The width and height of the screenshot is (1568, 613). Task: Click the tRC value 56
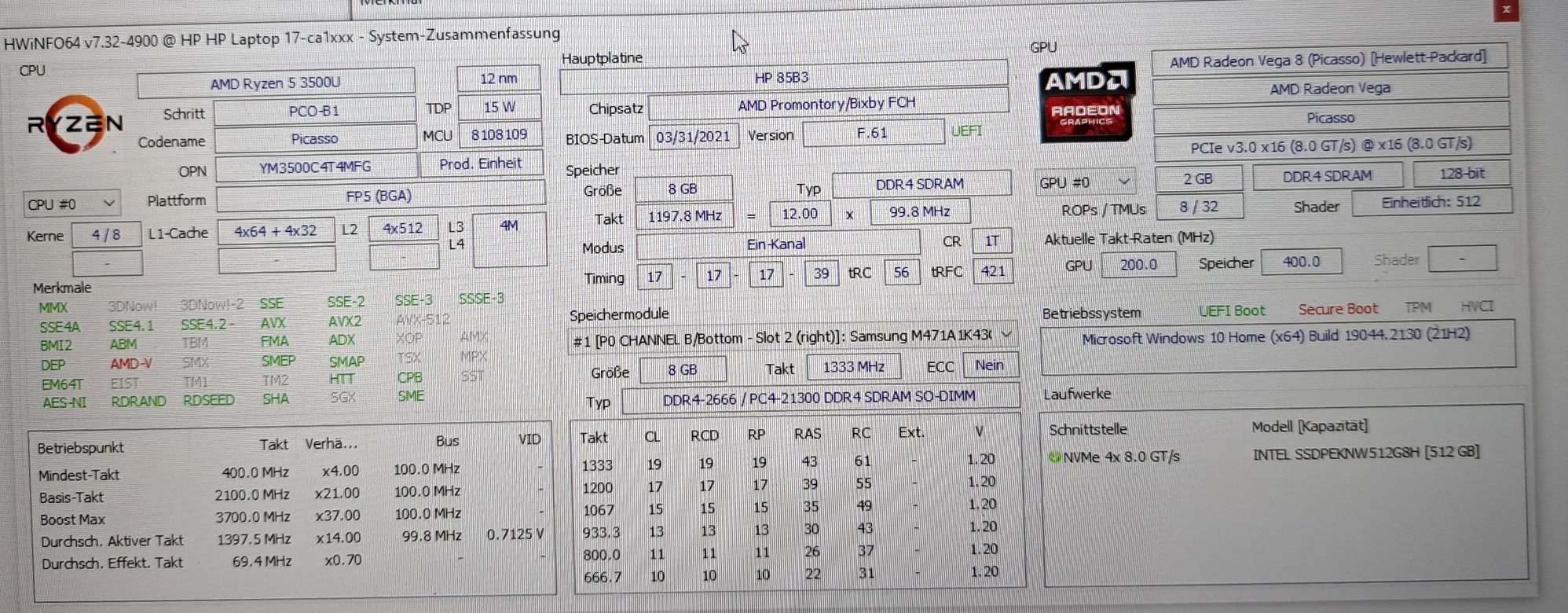tap(901, 272)
